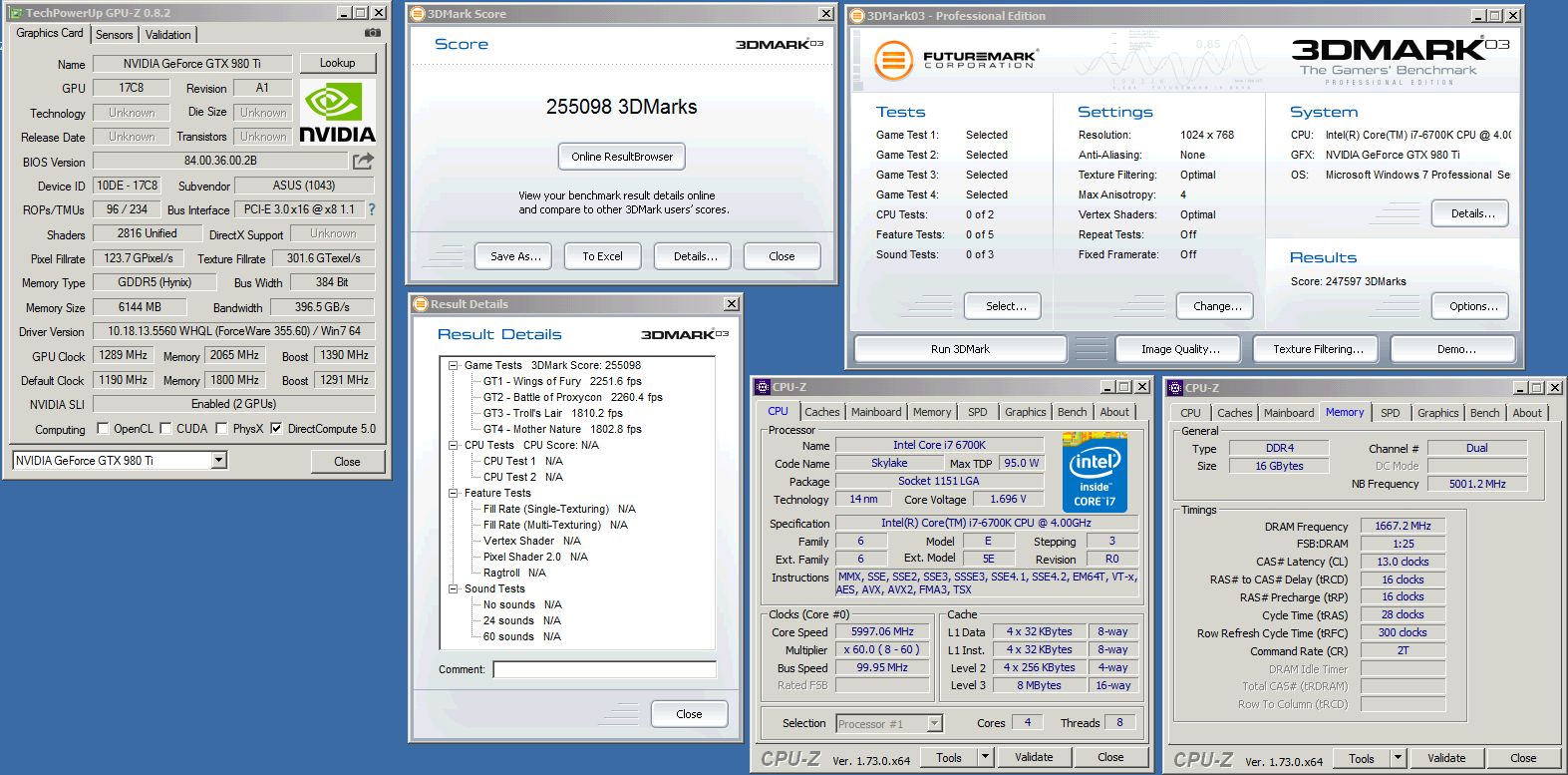
Task: Collapse the Game Tests tree node
Action: [x=453, y=365]
